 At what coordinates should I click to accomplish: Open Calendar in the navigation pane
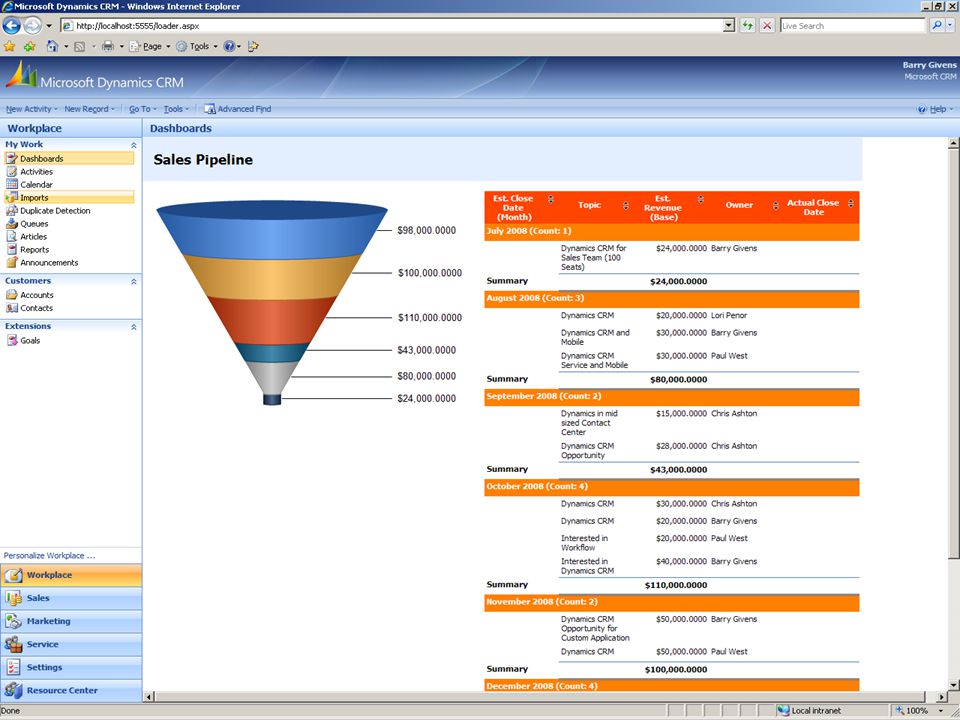(36, 185)
